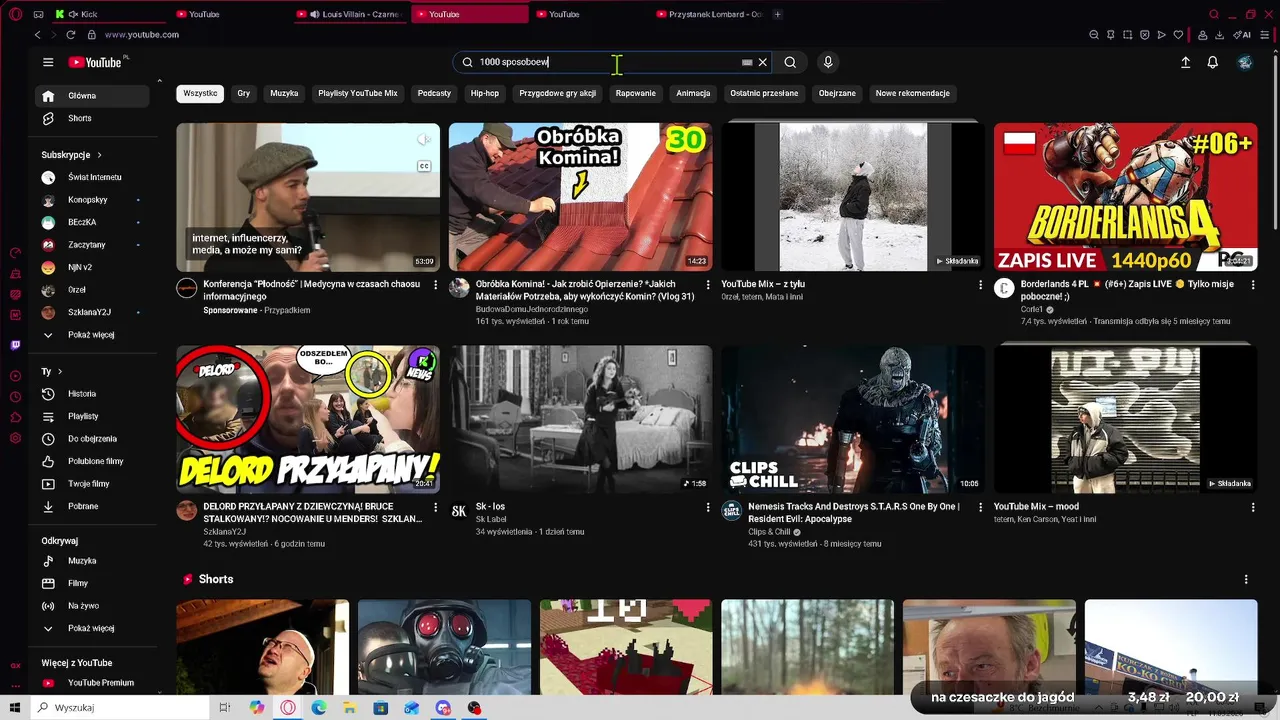Open options menu for Obróbka Komina video
Image resolution: width=1280 pixels, height=720 pixels.
coord(708,285)
